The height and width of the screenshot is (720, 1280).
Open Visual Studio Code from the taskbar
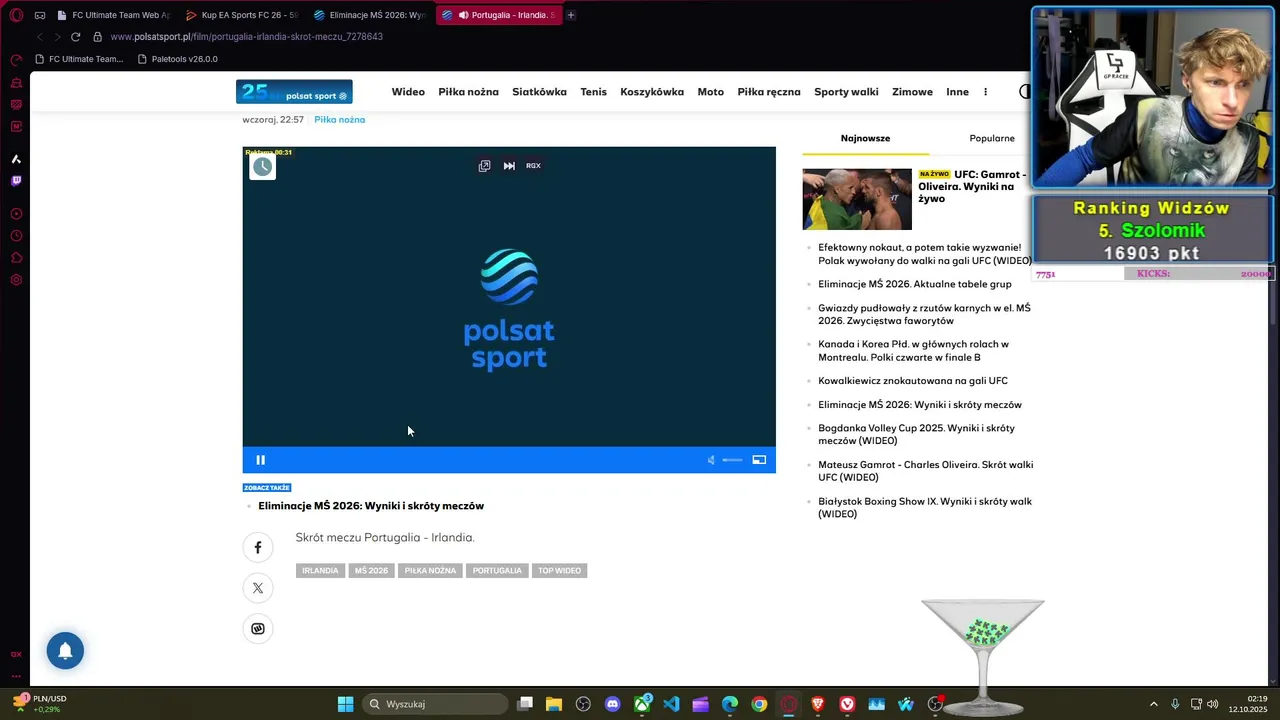[x=671, y=704]
